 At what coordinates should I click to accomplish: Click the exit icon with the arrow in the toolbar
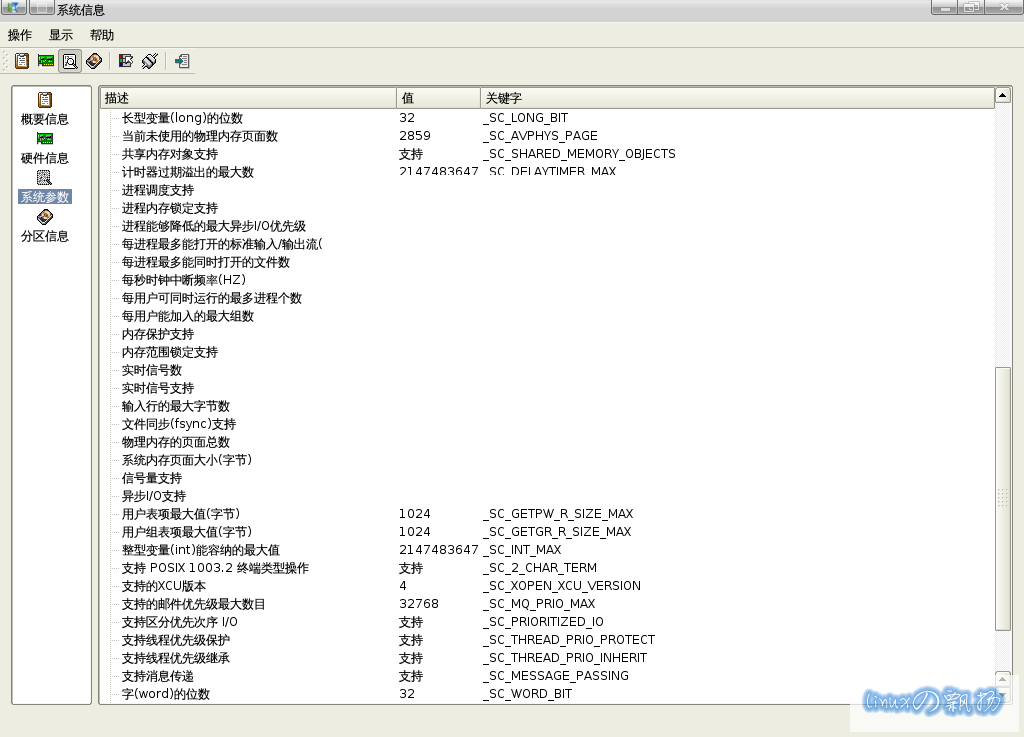[181, 61]
